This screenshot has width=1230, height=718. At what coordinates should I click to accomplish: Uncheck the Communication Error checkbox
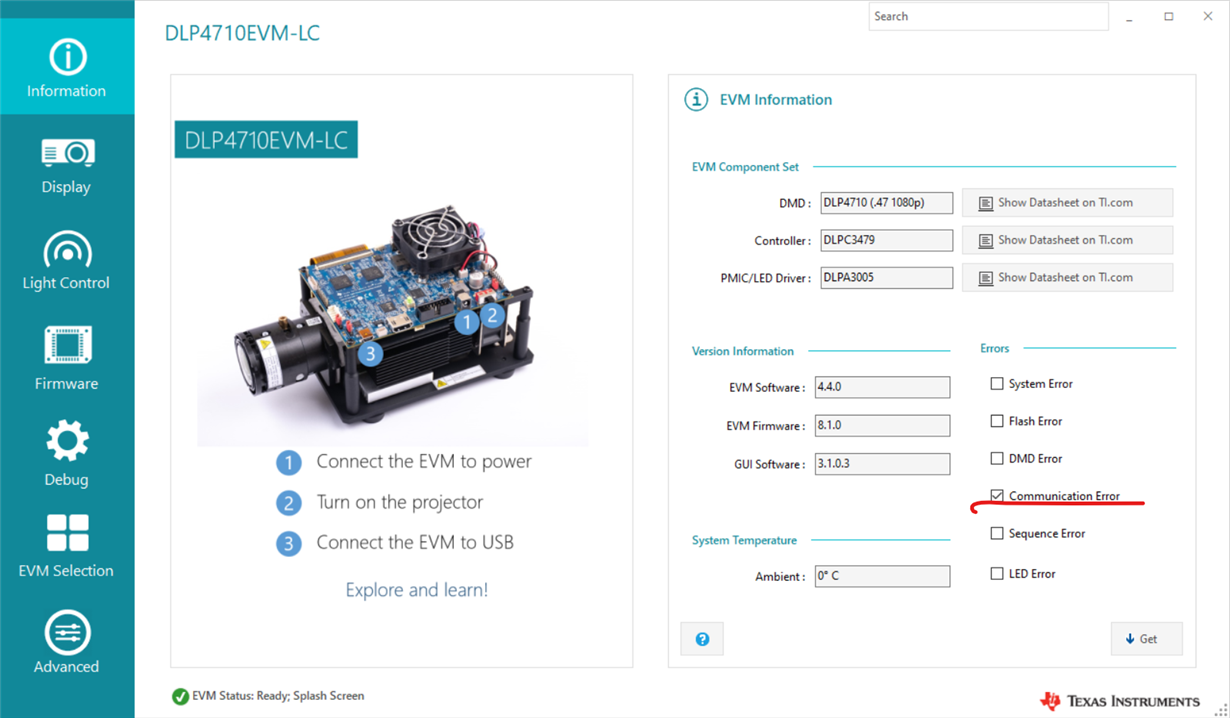[997, 495]
